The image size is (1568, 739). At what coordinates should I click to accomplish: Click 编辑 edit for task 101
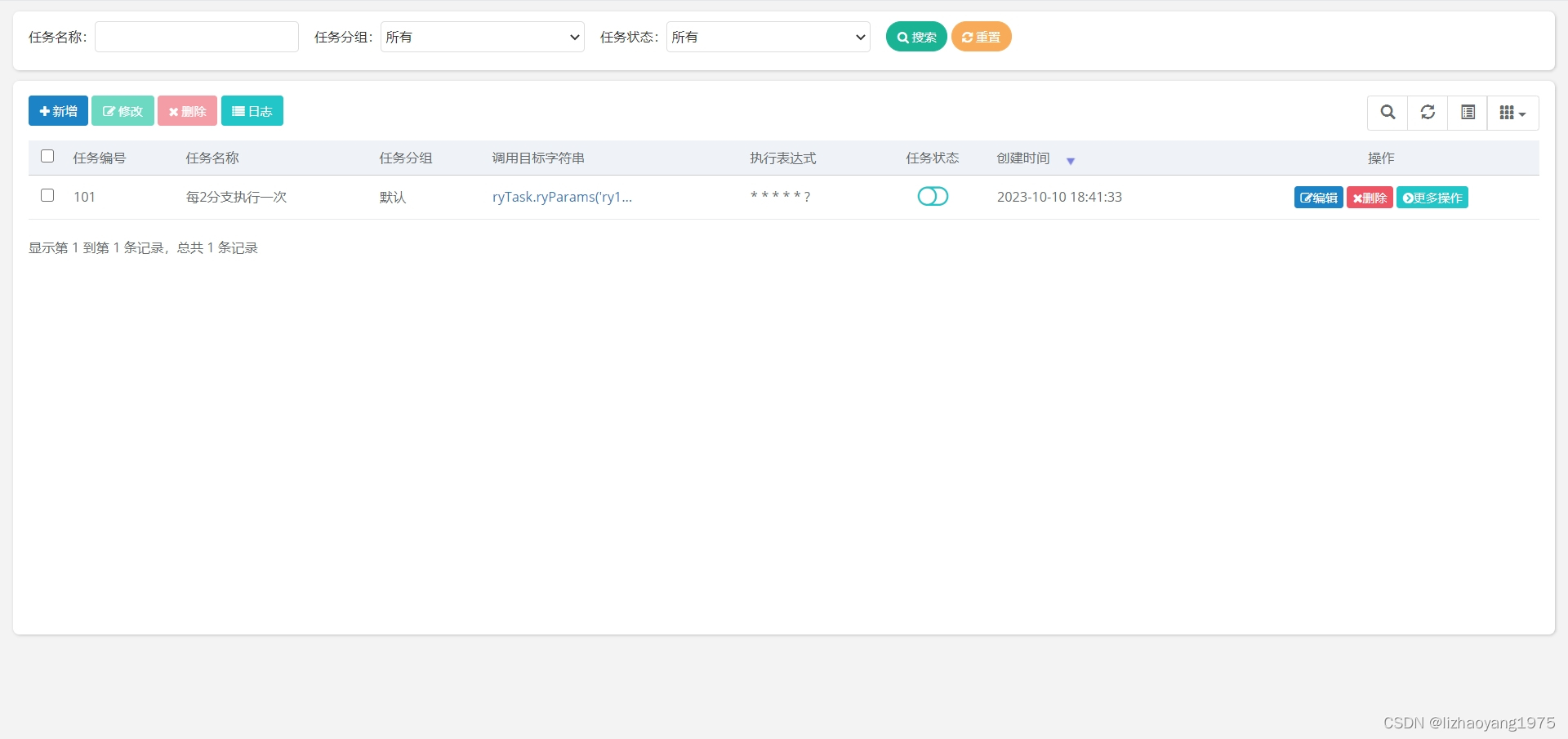pyautogui.click(x=1318, y=198)
